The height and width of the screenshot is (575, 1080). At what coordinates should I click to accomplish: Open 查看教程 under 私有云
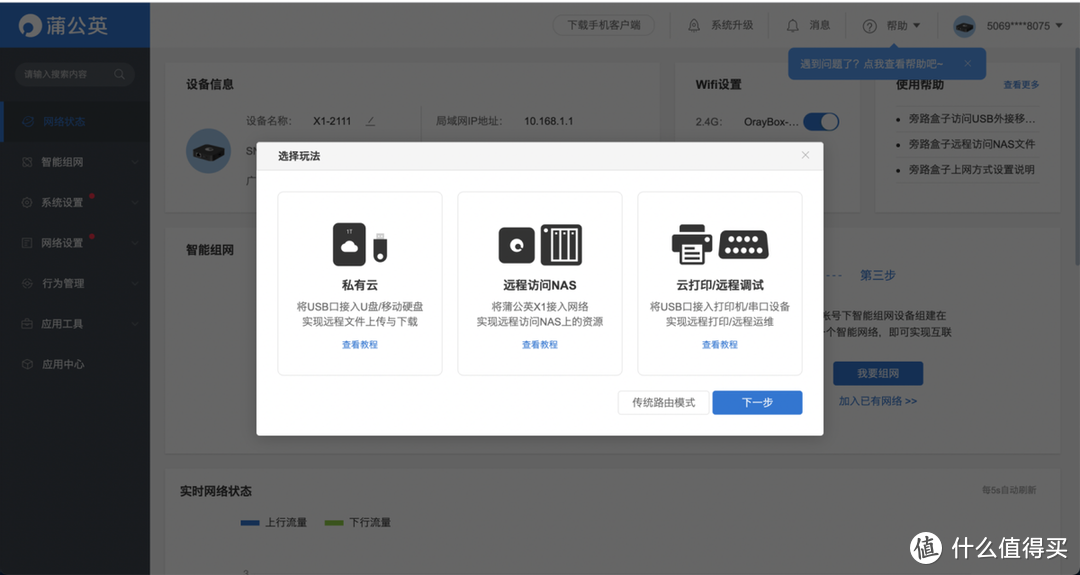click(x=360, y=344)
